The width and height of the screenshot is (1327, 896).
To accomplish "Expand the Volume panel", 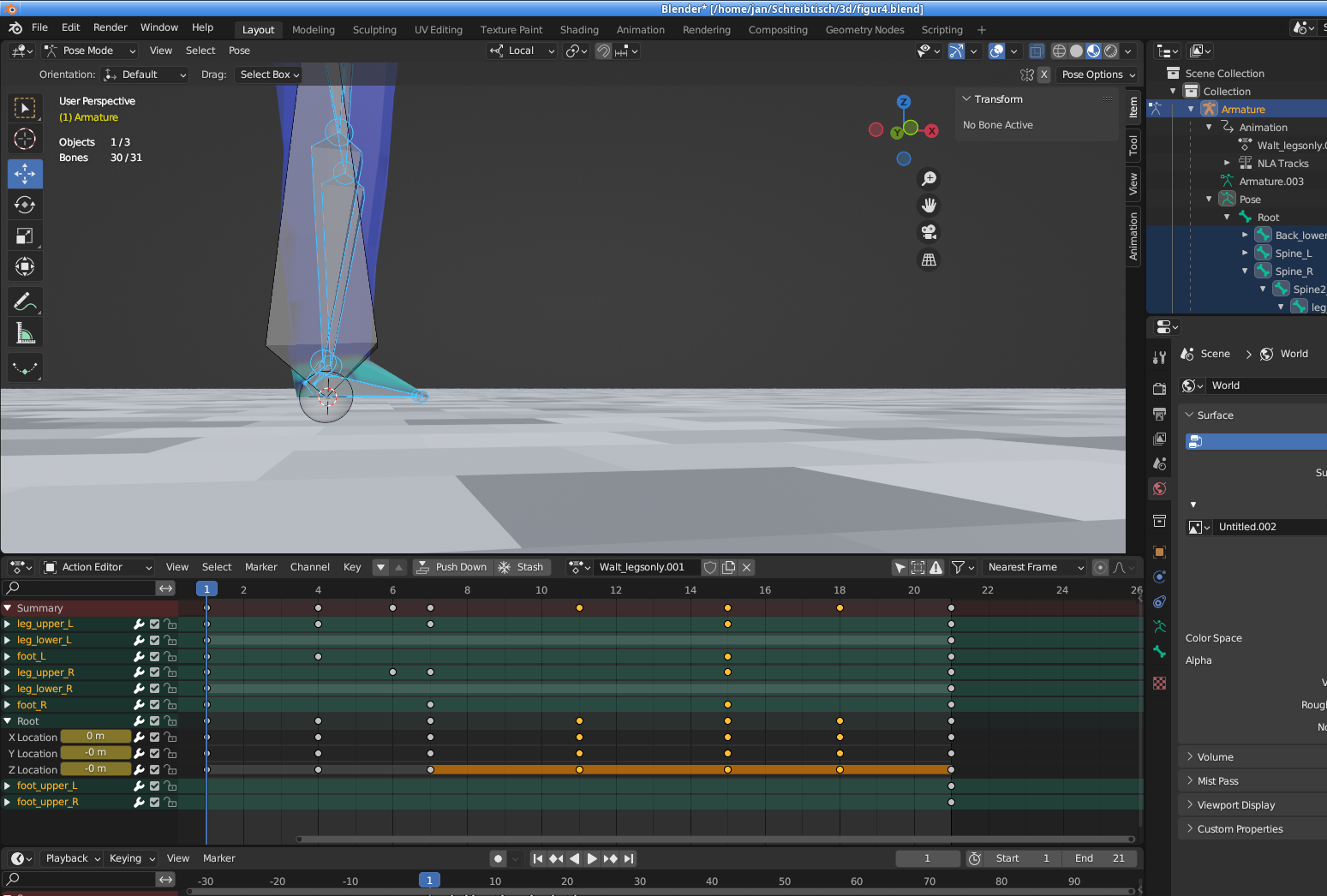I will click(1215, 757).
